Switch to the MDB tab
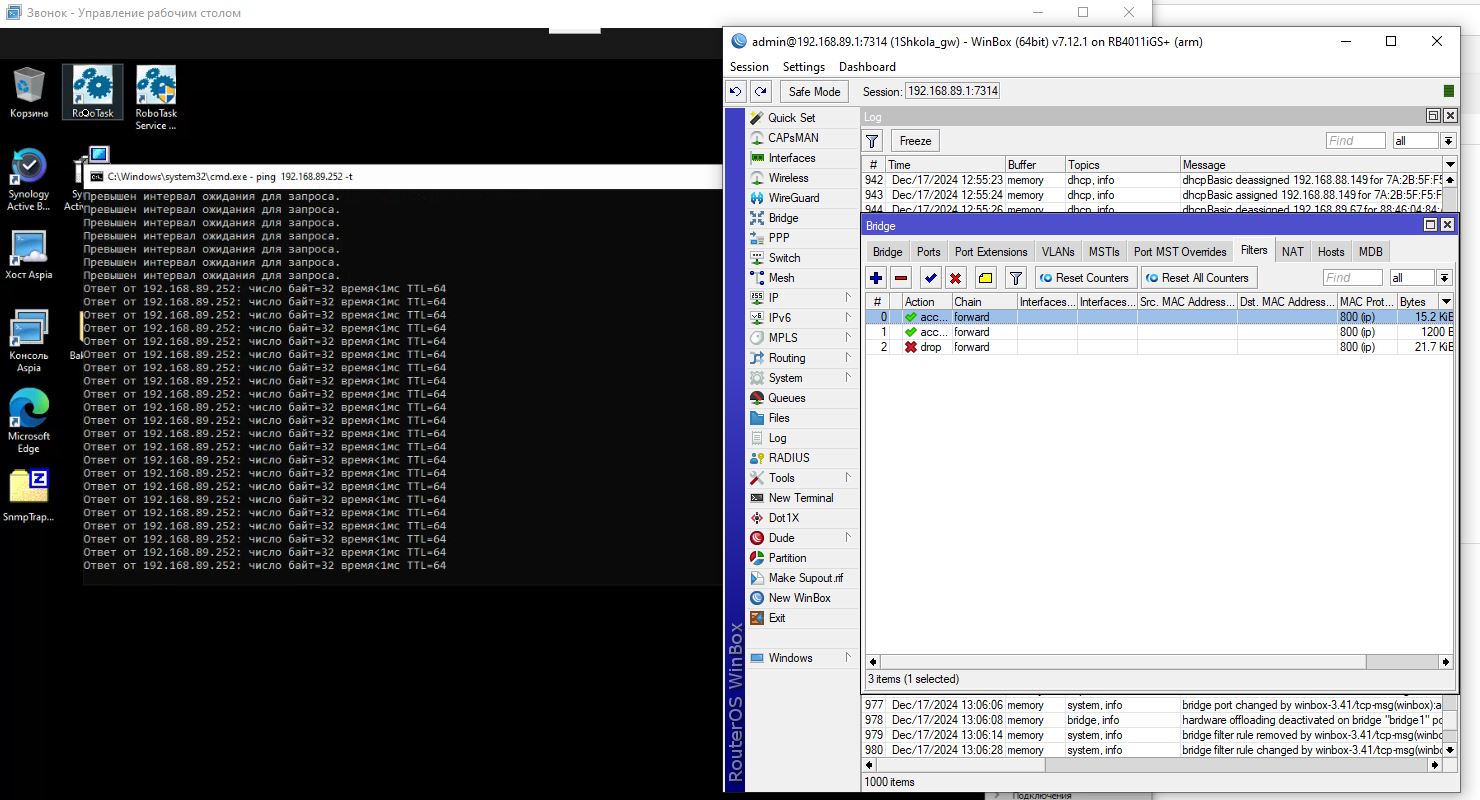 1370,252
